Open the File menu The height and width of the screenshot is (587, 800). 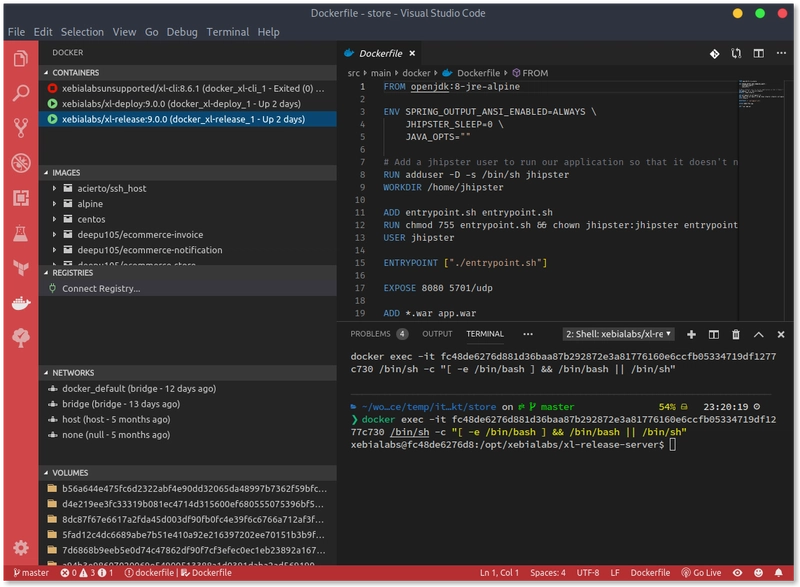(x=16, y=32)
